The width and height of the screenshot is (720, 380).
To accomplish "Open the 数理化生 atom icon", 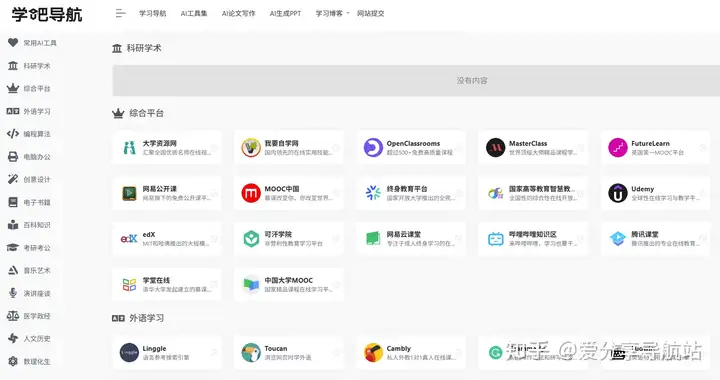I will [x=13, y=361].
